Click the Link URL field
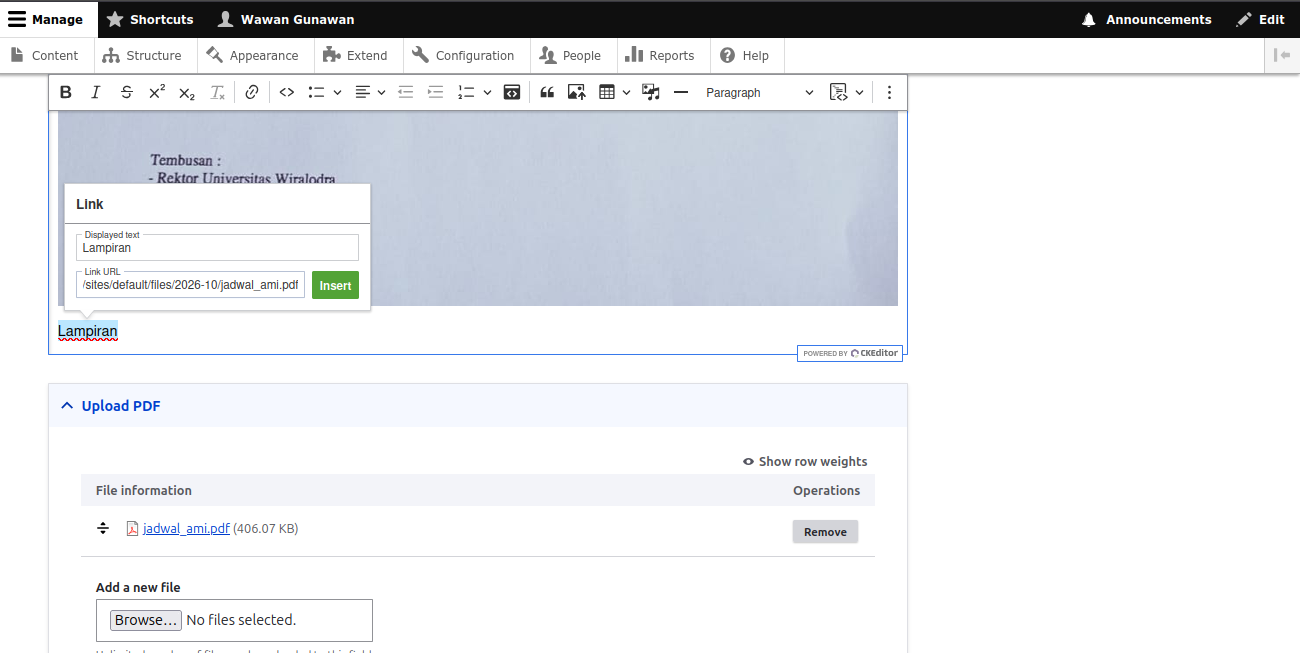The height and width of the screenshot is (653, 1300). coord(190,285)
